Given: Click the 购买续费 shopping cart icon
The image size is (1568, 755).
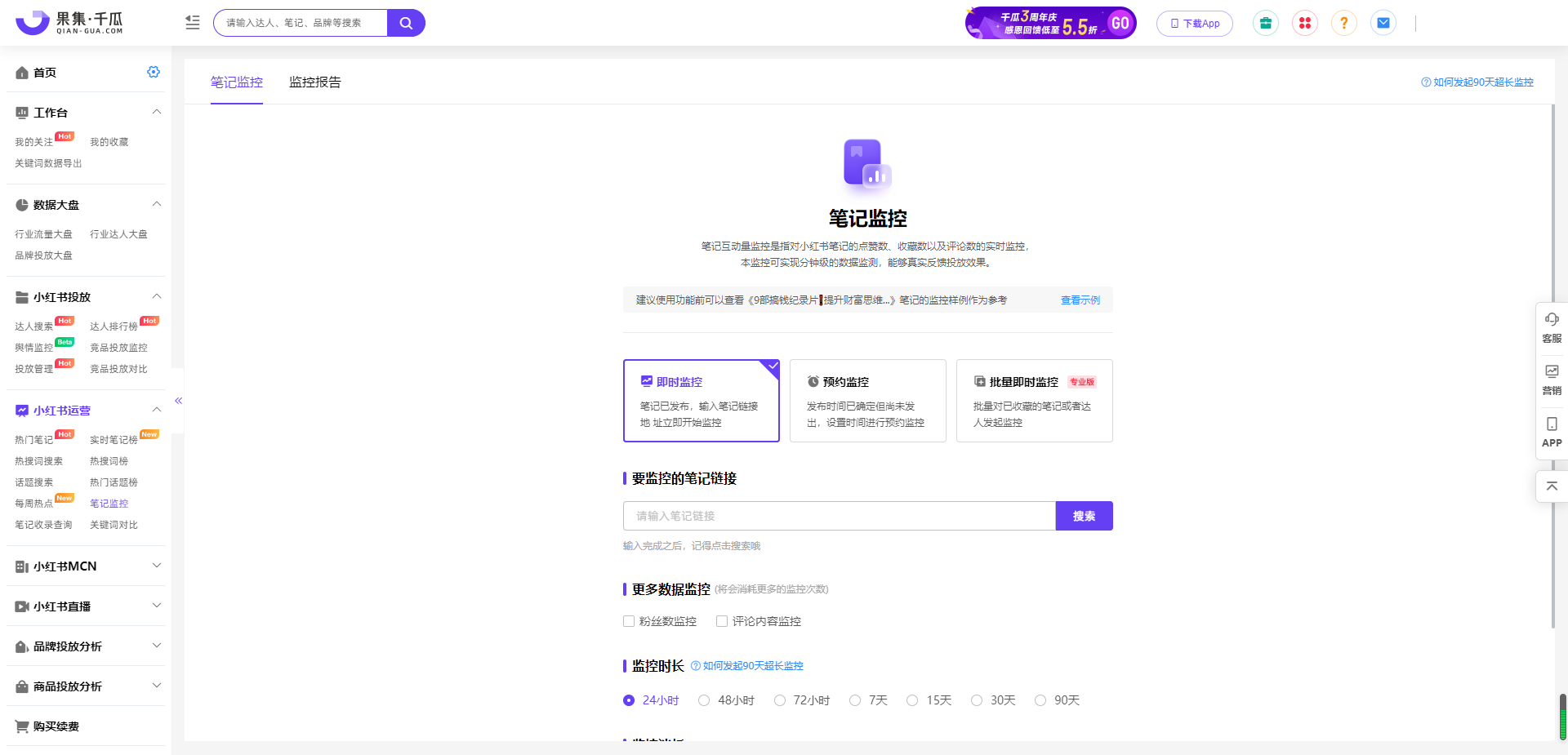Looking at the screenshot, I should tap(22, 726).
